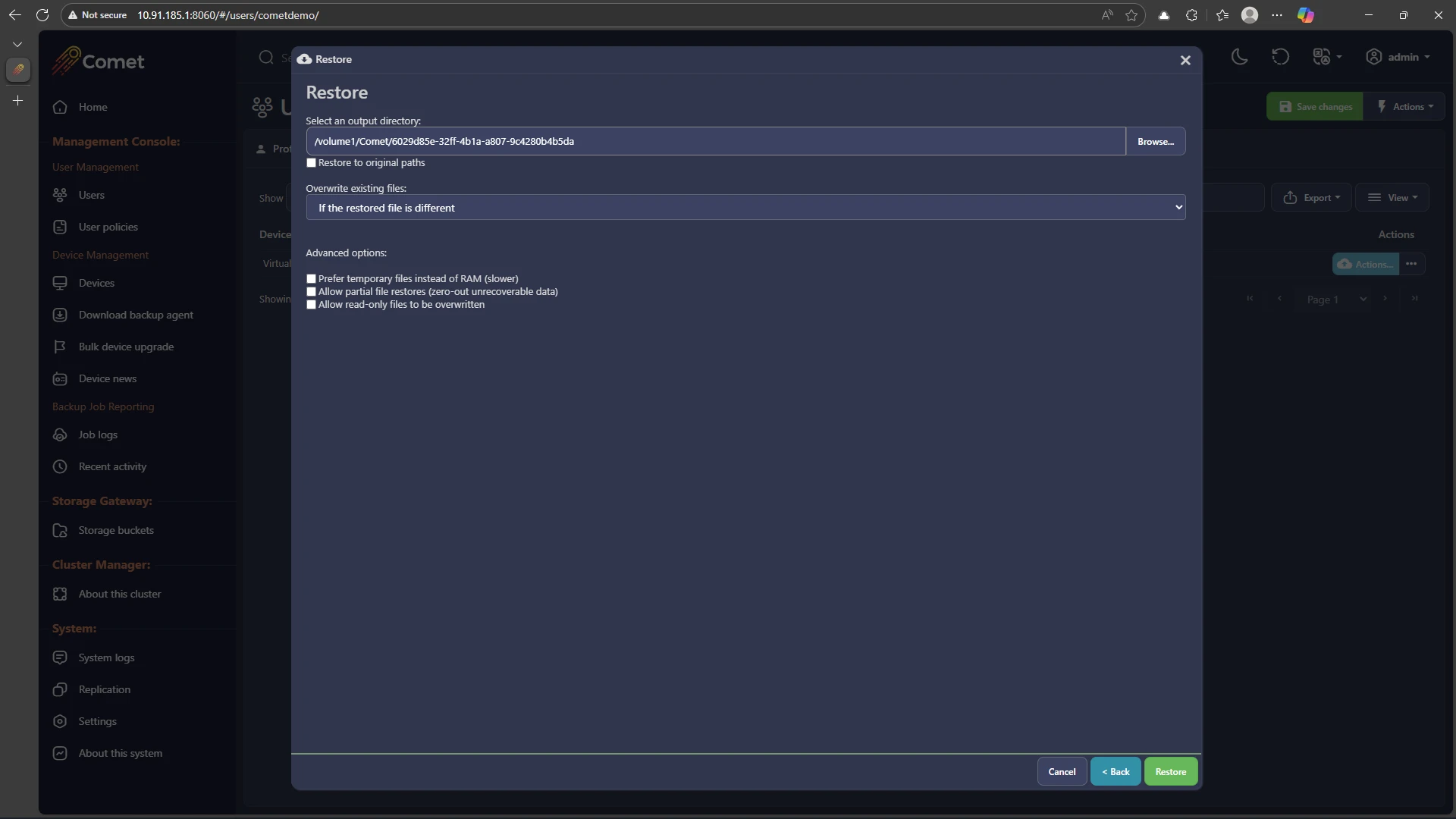
Task: Open the Overwrite existing files dropdown
Action: pyautogui.click(x=745, y=207)
